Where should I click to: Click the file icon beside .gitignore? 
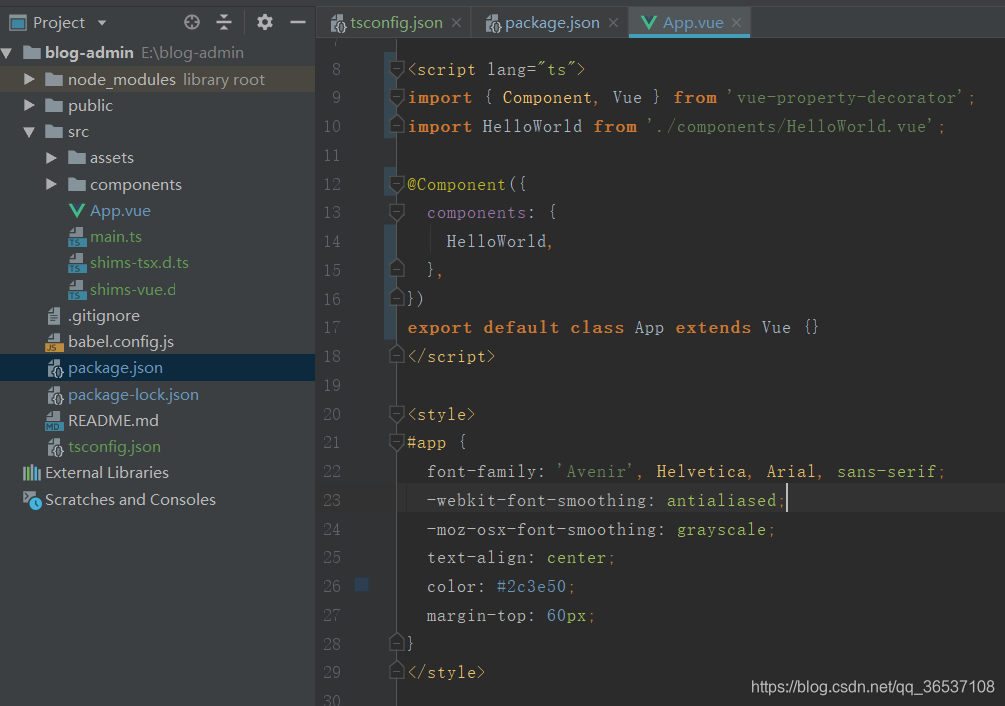coord(54,316)
